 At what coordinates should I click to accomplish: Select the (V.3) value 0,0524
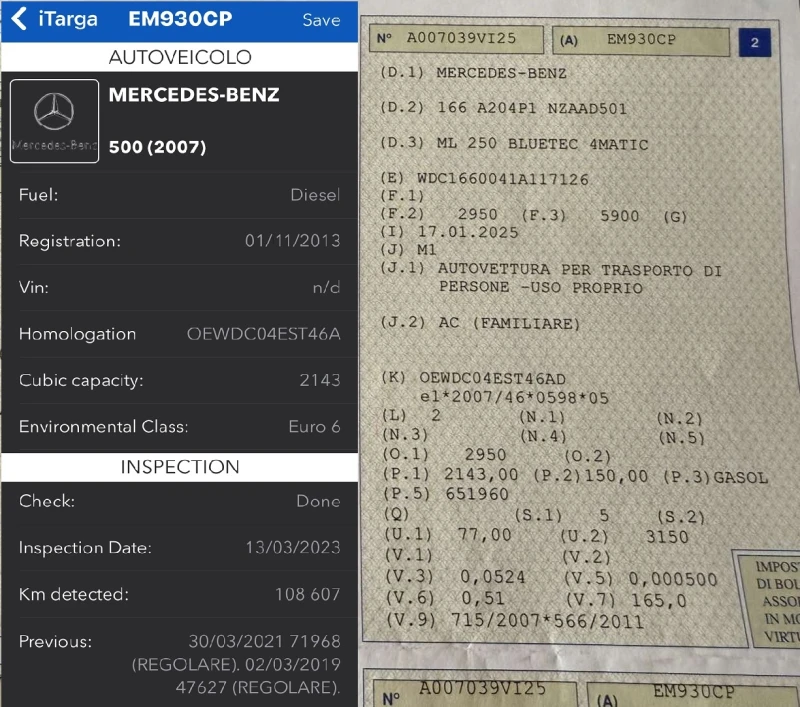(x=492, y=577)
